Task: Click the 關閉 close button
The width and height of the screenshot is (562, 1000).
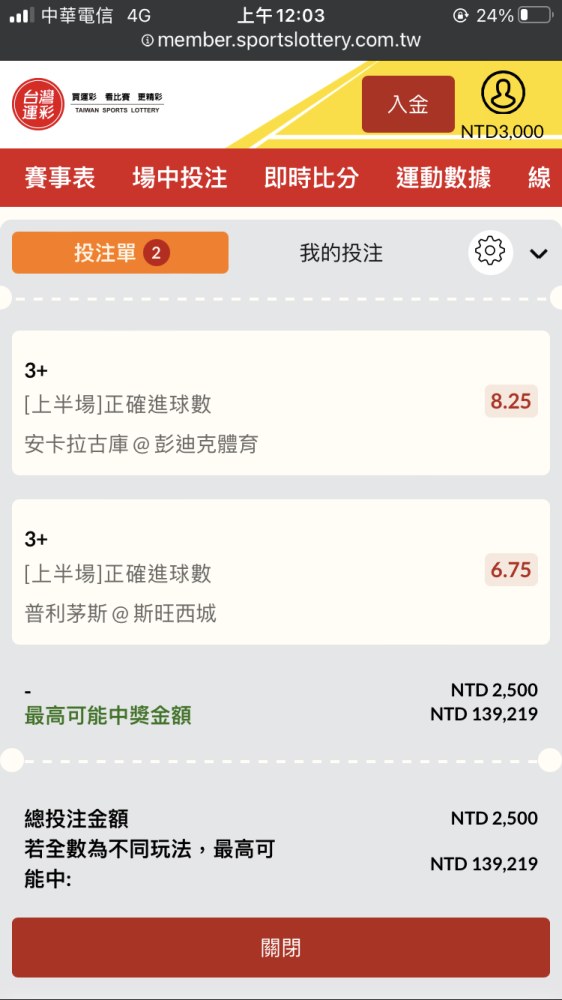Action: click(x=281, y=948)
